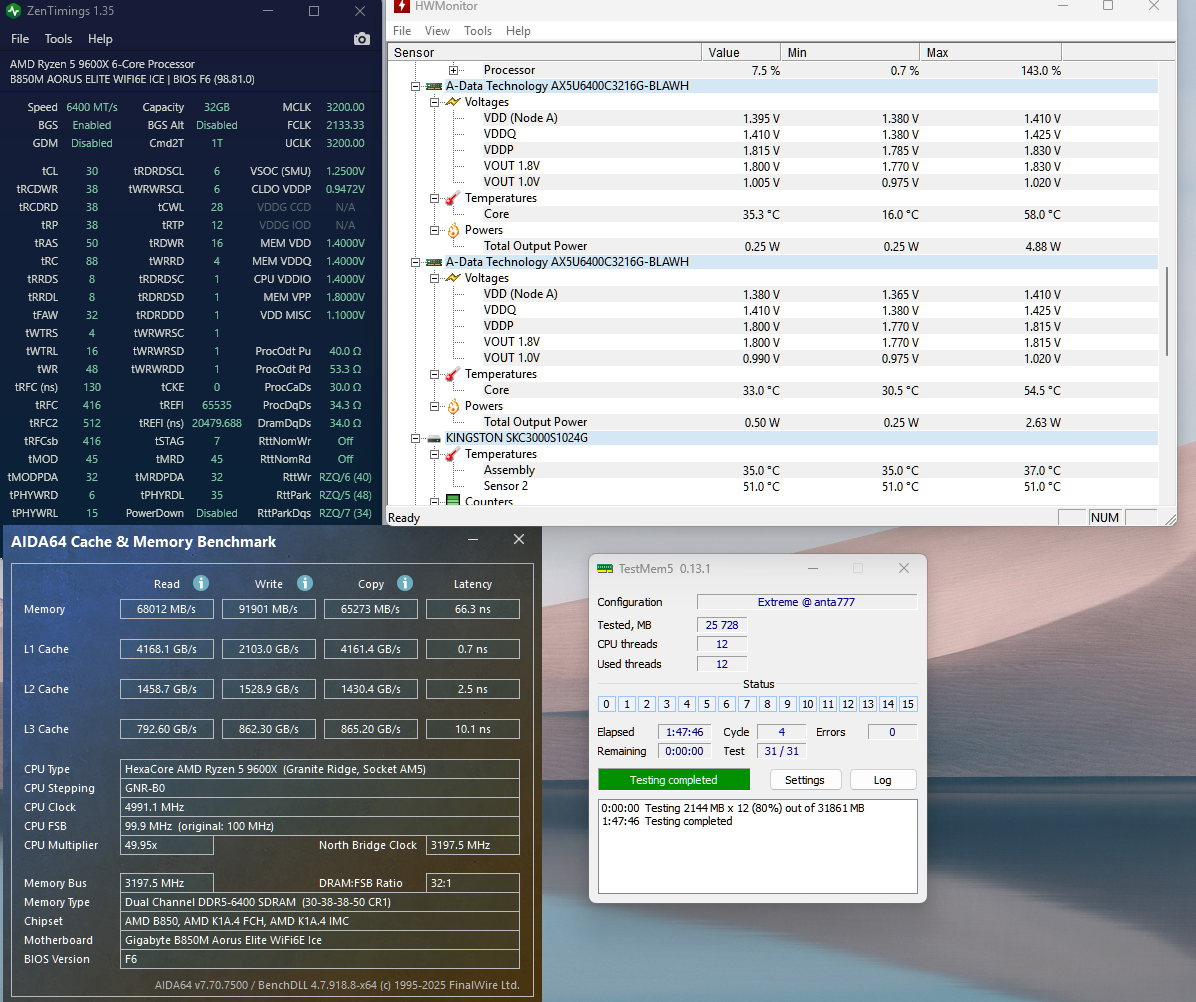
Task: Click the info icon next to Write
Action: click(x=305, y=583)
